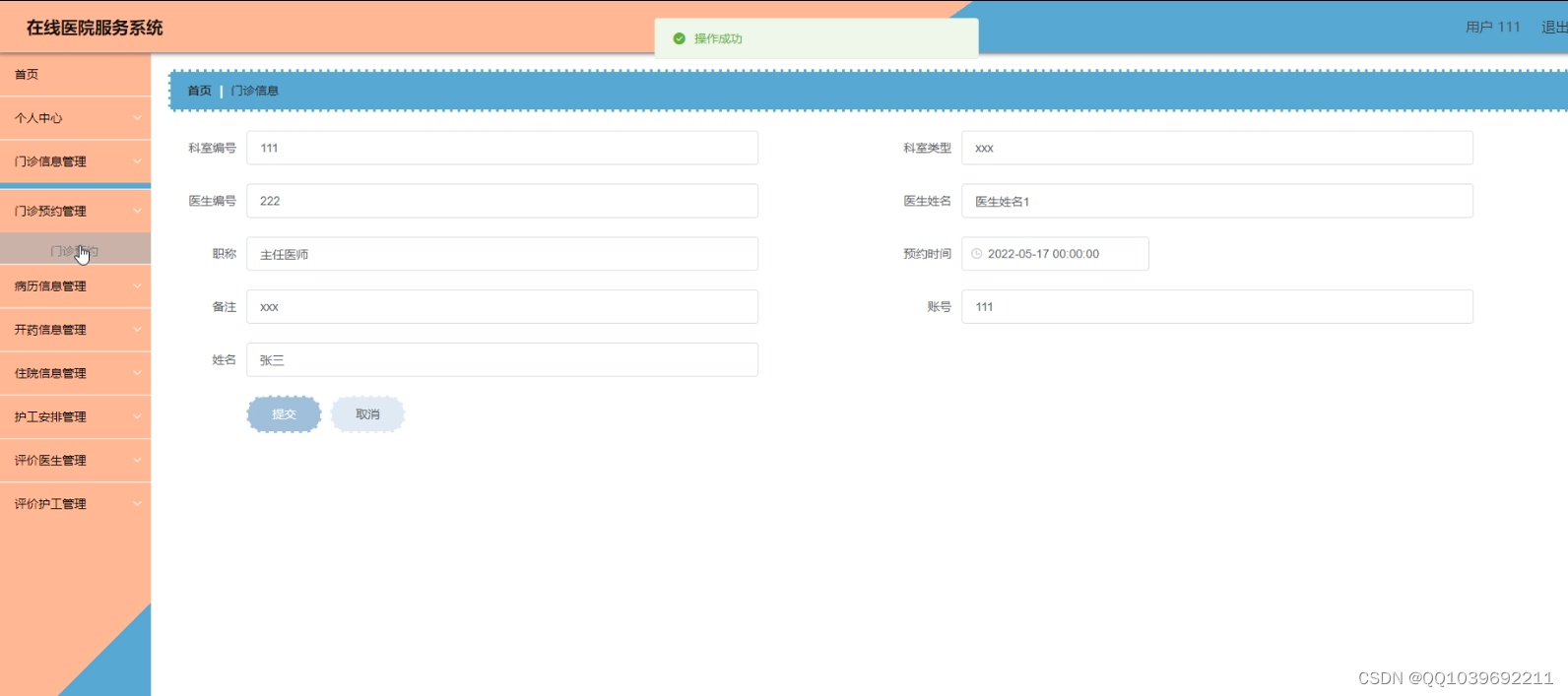Viewport: 1568px width, 696px height.
Task: Expand the 个人中心 chevron
Action: [x=137, y=118]
